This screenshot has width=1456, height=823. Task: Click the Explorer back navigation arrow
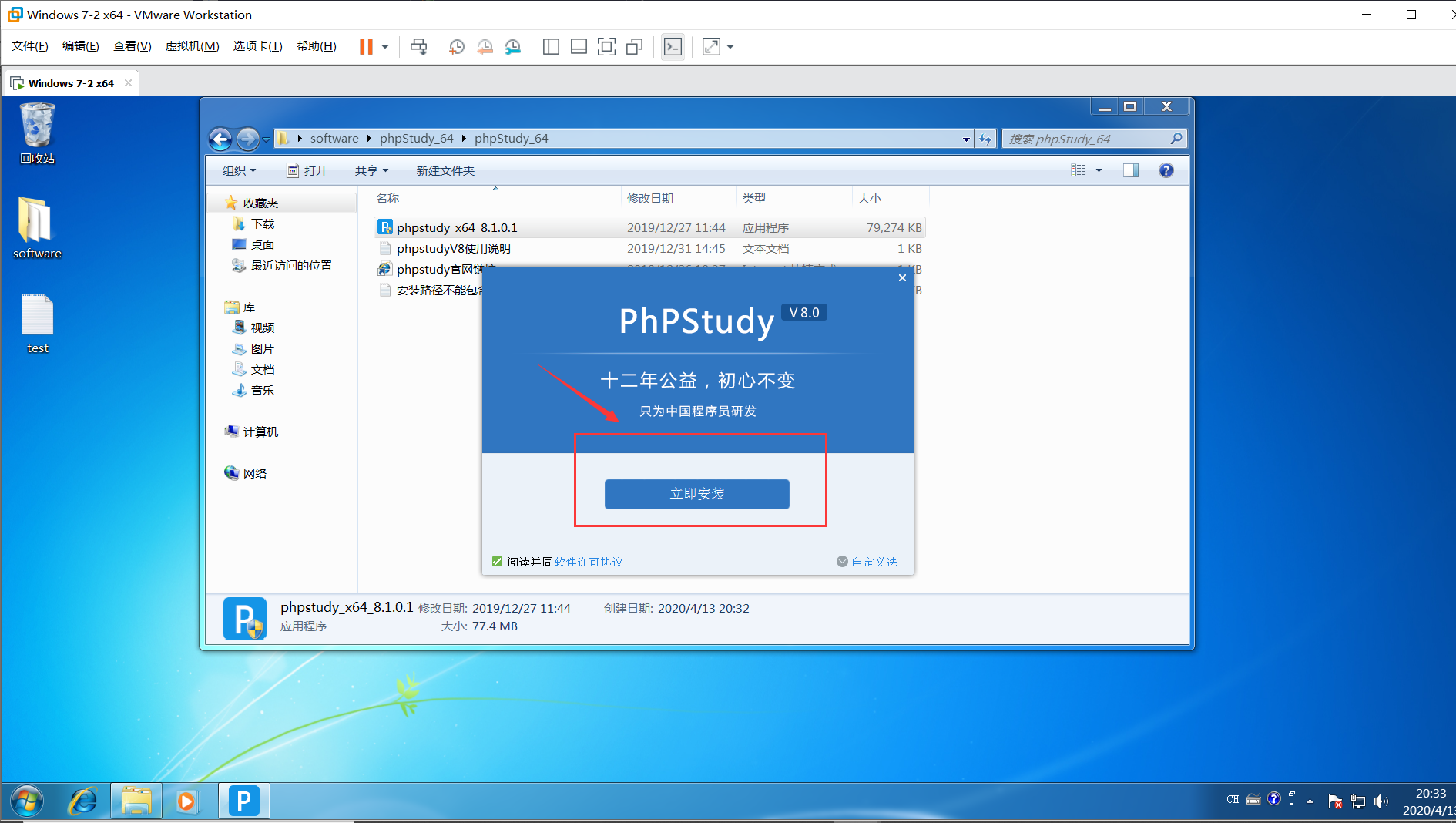(x=220, y=139)
